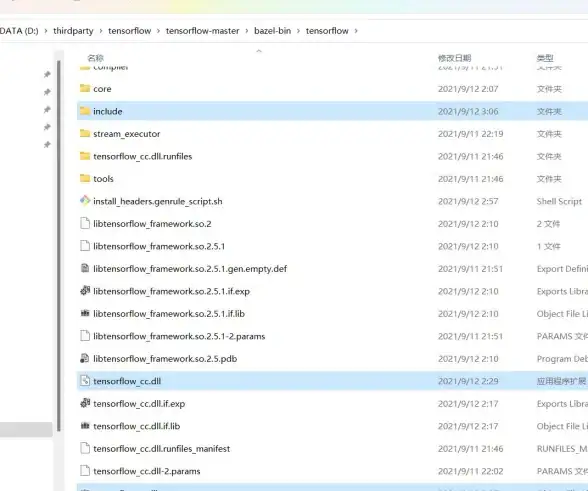Click the include folder icon

click(x=85, y=111)
